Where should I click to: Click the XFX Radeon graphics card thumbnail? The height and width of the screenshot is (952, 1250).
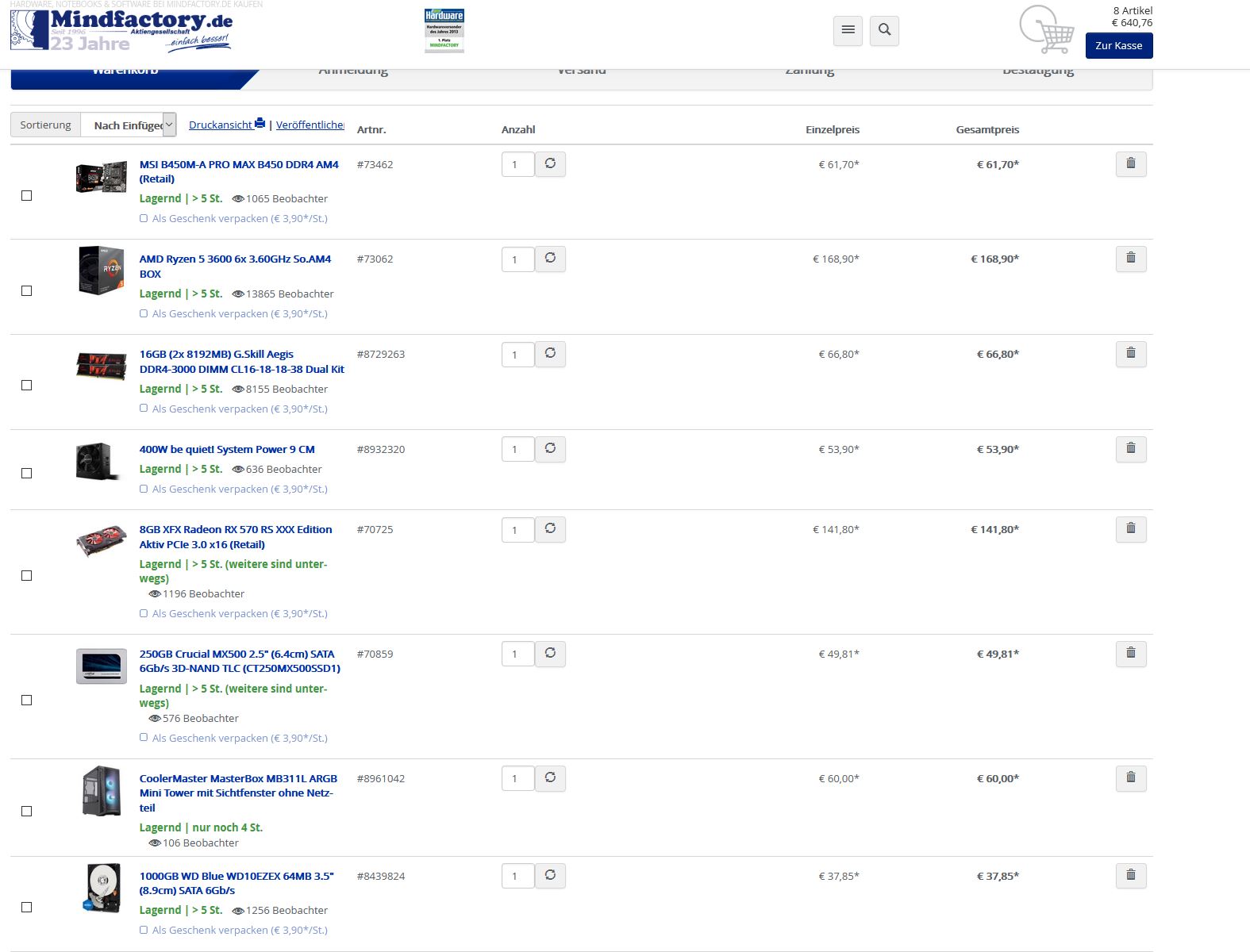(x=102, y=540)
